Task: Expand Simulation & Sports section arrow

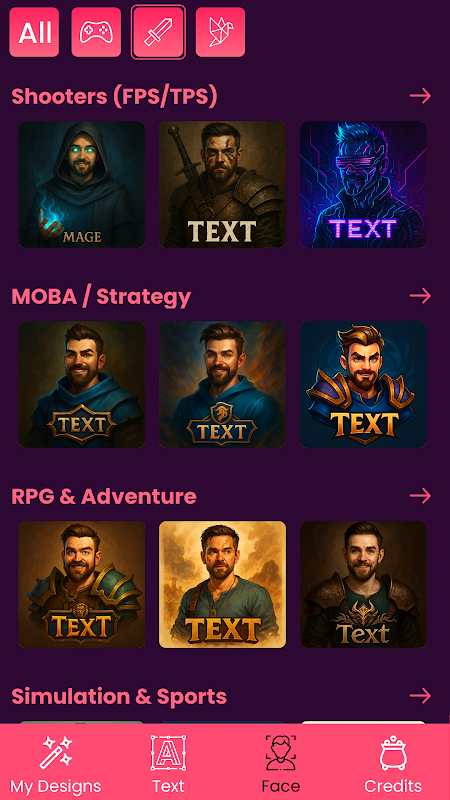Action: pos(420,696)
